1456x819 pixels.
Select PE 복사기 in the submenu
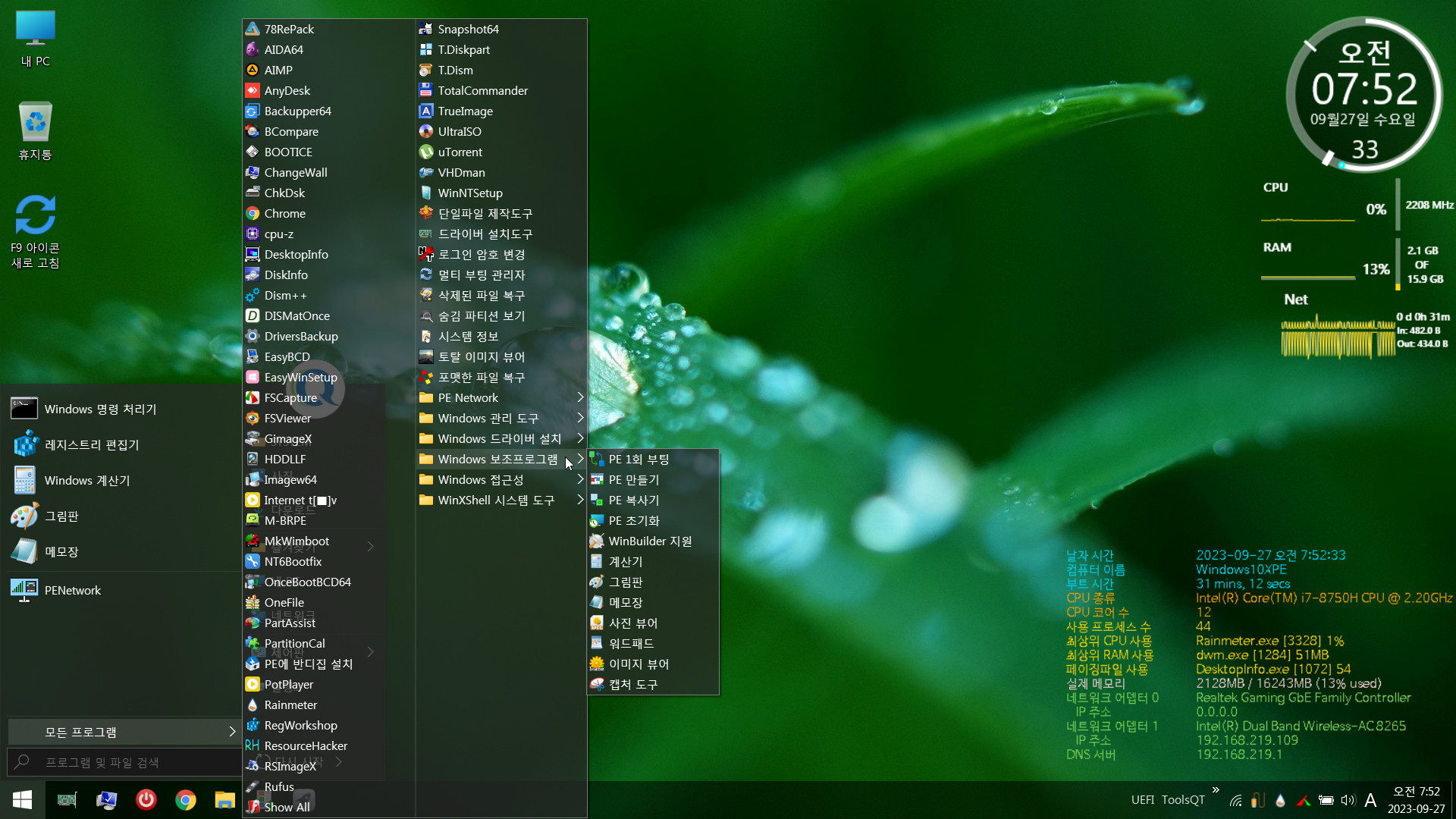tap(653, 500)
